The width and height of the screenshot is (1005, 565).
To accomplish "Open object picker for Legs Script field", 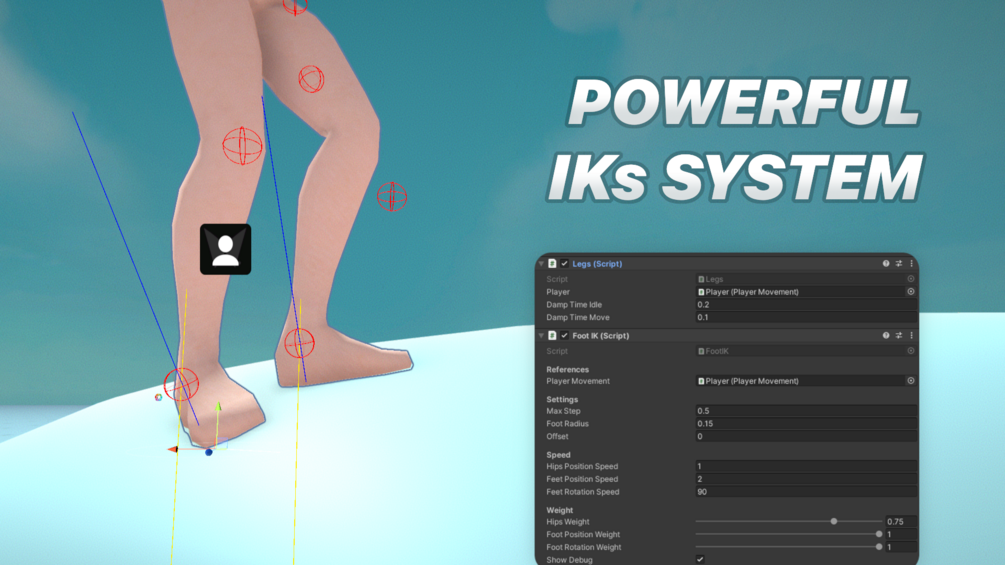I will coord(911,279).
